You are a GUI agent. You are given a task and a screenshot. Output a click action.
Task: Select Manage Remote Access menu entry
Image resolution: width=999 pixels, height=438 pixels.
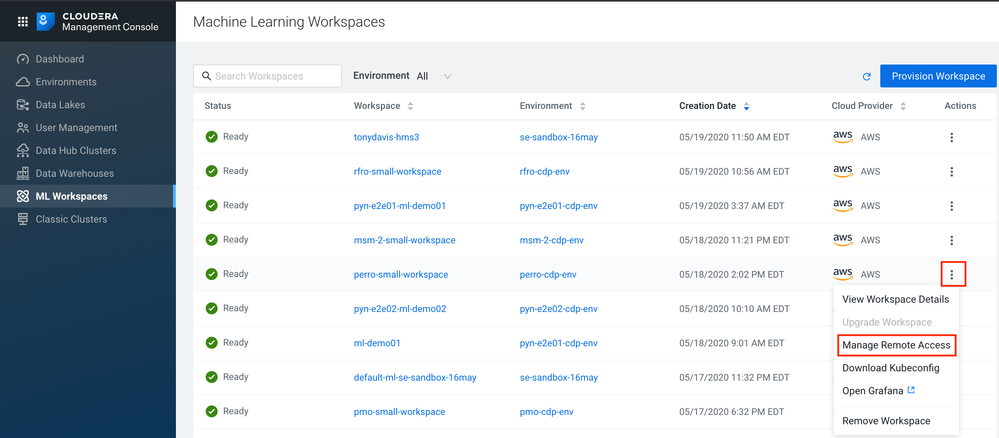(x=896, y=346)
